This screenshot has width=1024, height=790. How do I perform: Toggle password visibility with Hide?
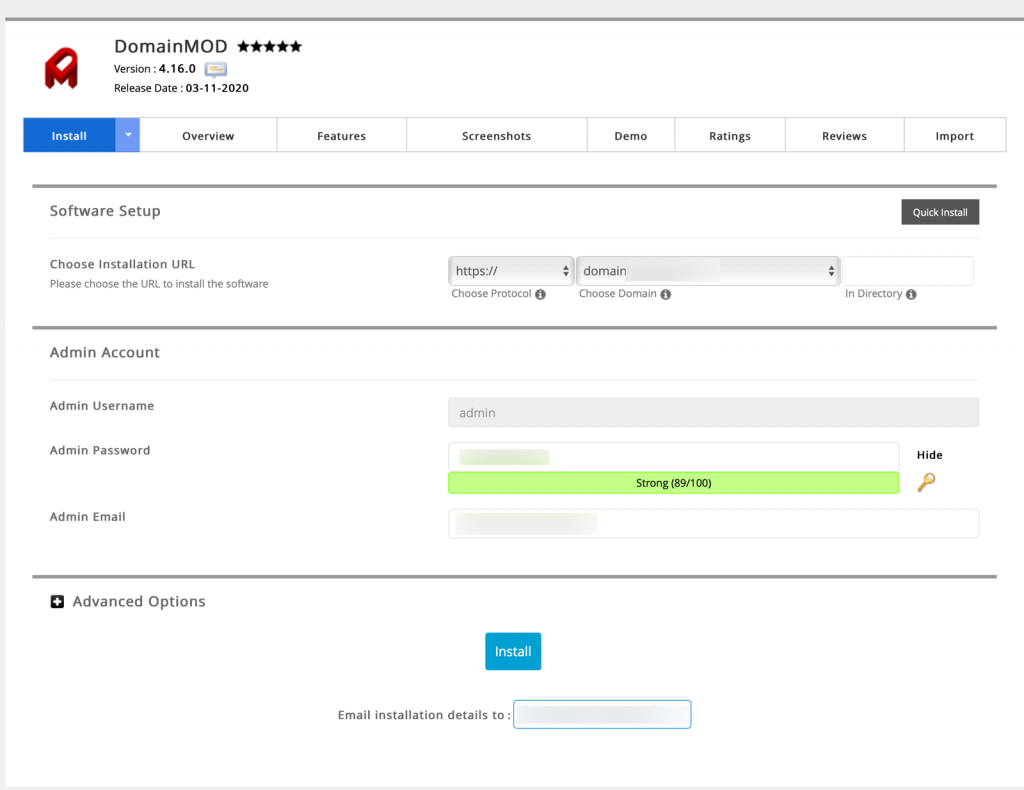(x=929, y=455)
